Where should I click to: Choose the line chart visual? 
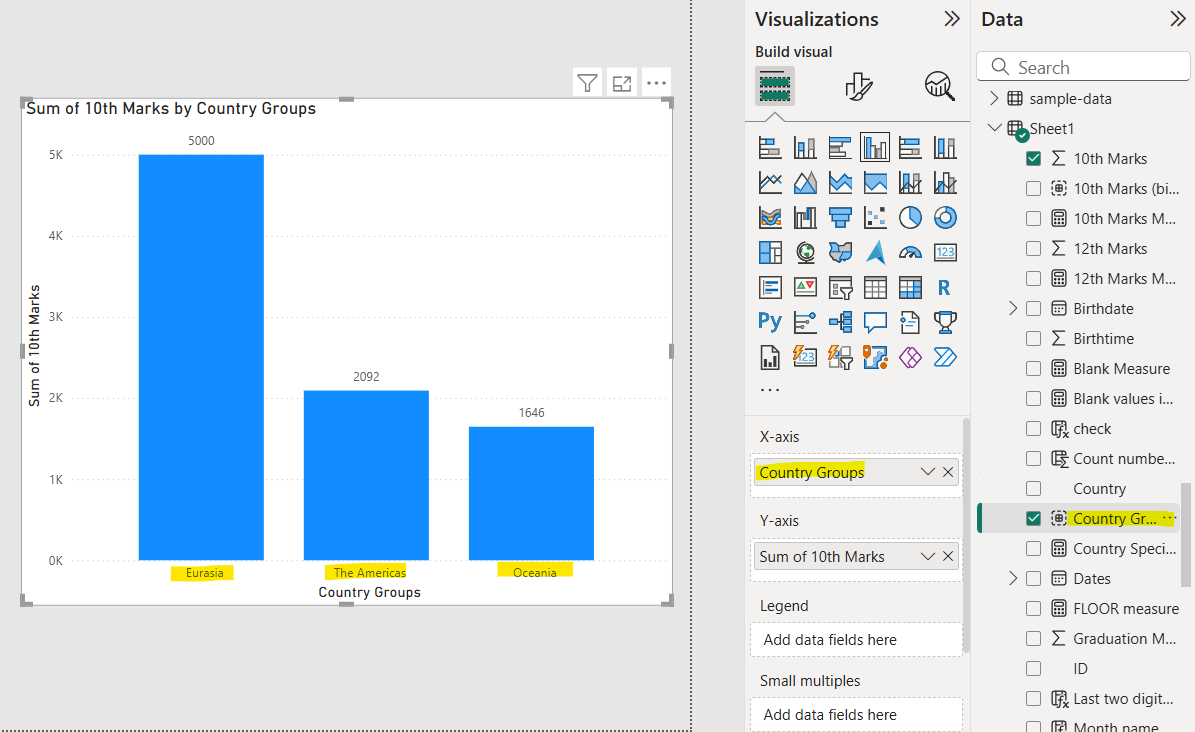tap(770, 182)
